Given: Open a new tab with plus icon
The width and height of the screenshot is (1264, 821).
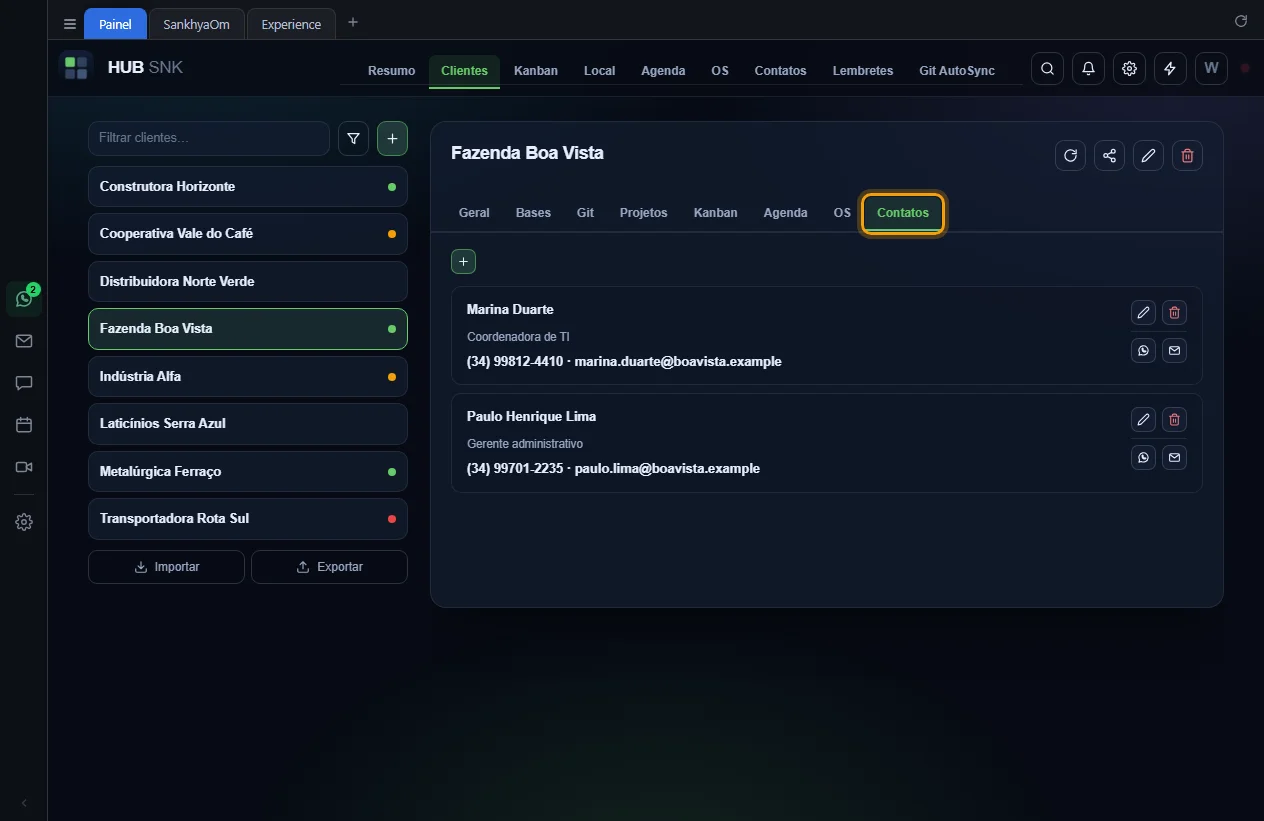Looking at the screenshot, I should point(352,22).
